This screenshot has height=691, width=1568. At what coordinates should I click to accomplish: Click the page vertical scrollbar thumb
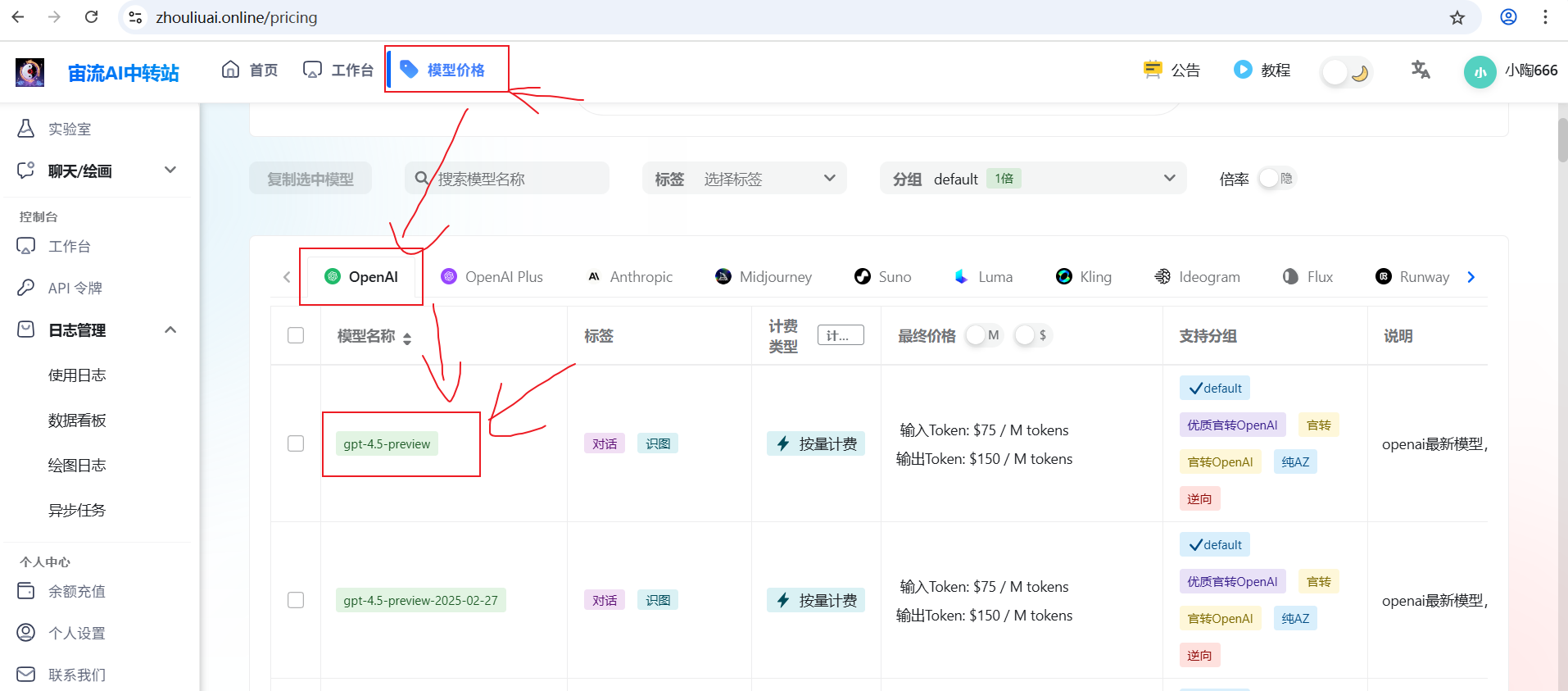click(x=1562, y=139)
